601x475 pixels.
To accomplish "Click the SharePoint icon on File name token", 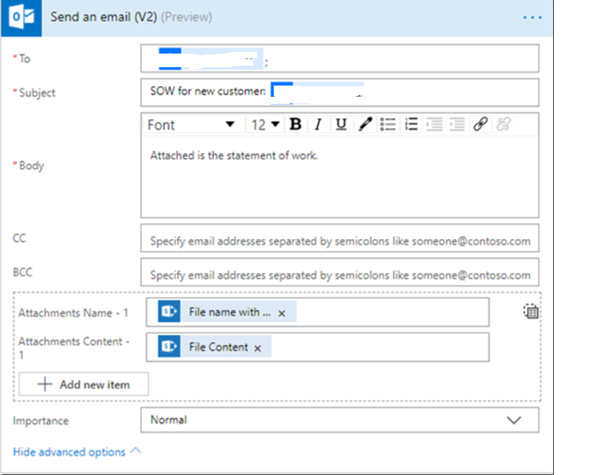I will pyautogui.click(x=169, y=311).
